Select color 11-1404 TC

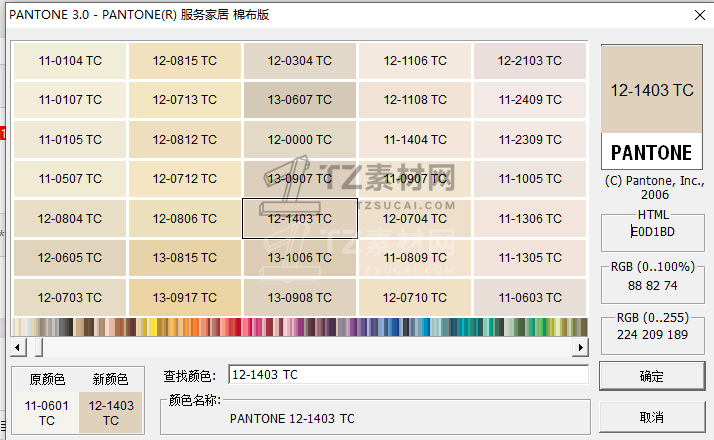point(415,140)
